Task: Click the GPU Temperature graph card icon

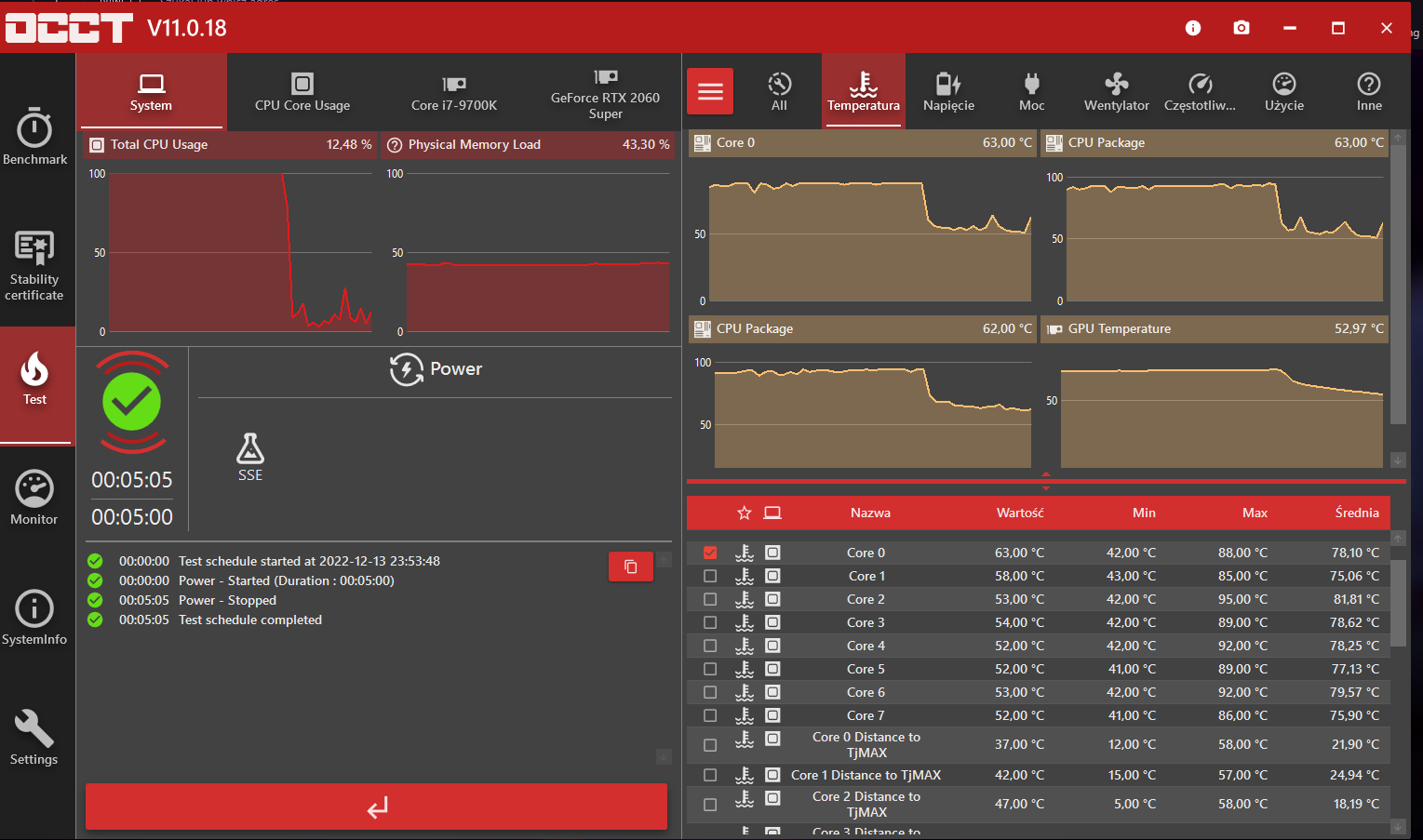Action: tap(1054, 329)
